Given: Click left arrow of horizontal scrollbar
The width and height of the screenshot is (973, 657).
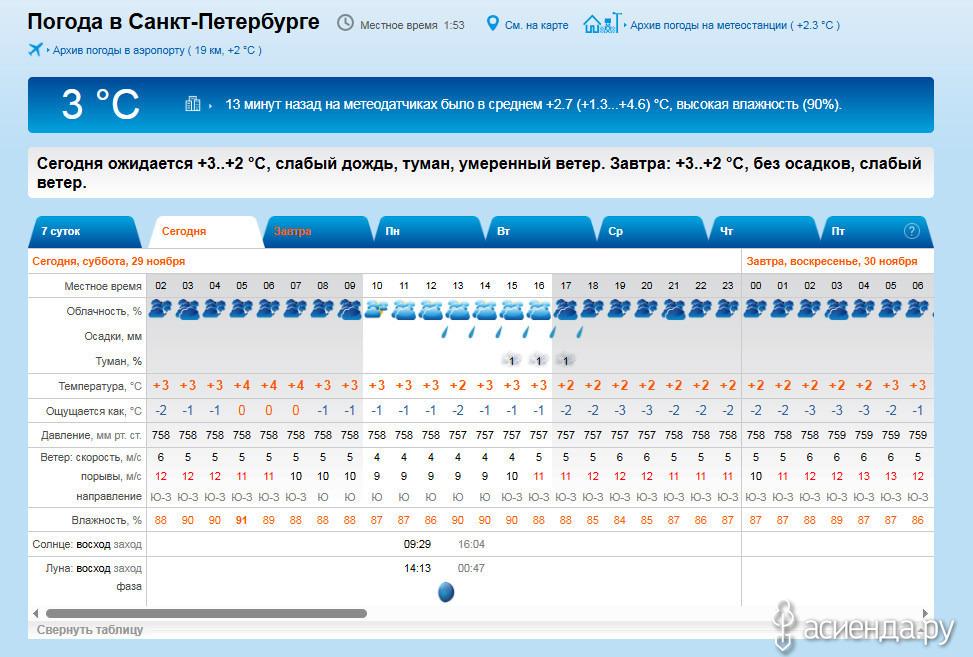Looking at the screenshot, I should (36, 613).
